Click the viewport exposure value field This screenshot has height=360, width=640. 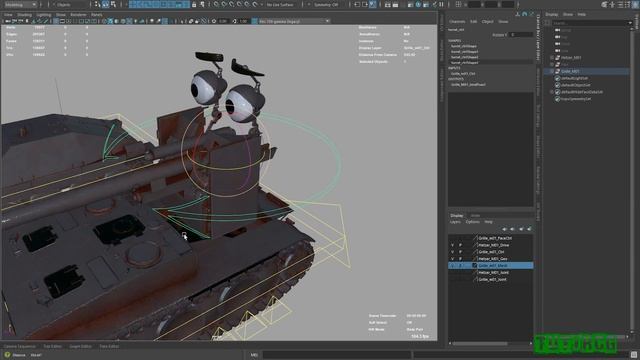tap(223, 21)
